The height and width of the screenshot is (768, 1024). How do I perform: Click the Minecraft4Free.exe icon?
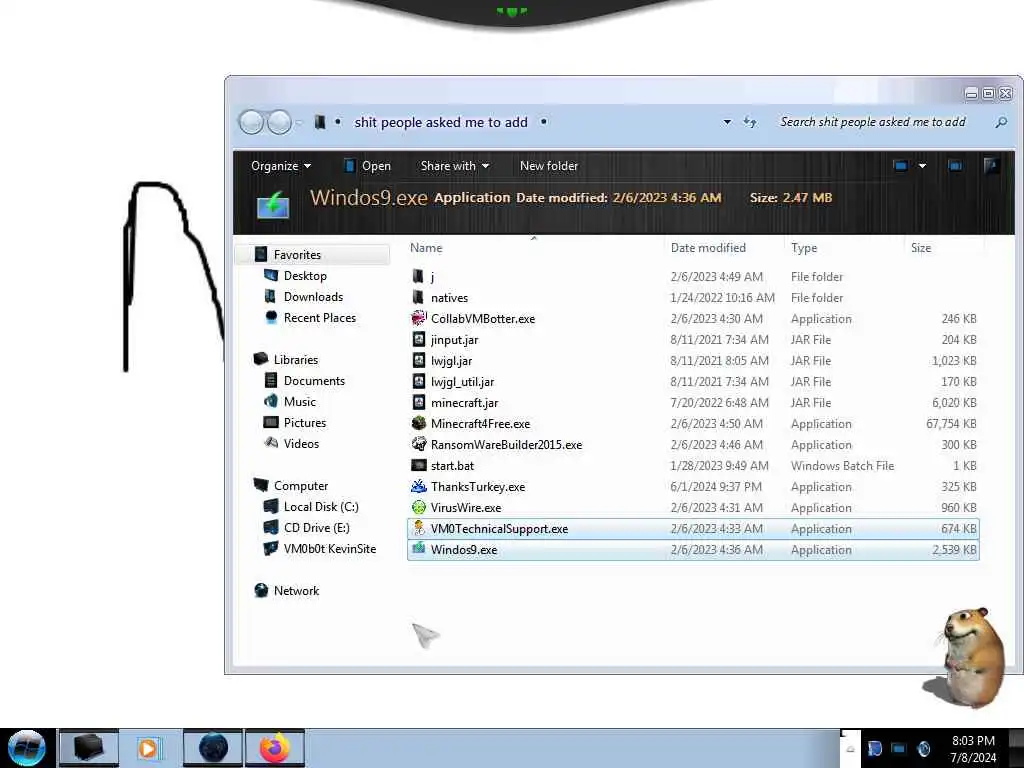[419, 423]
